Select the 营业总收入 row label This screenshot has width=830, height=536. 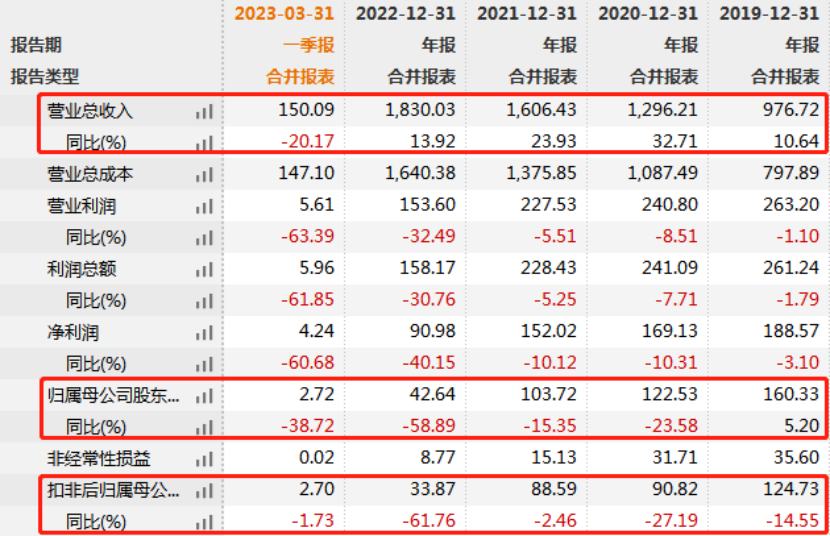pos(90,111)
